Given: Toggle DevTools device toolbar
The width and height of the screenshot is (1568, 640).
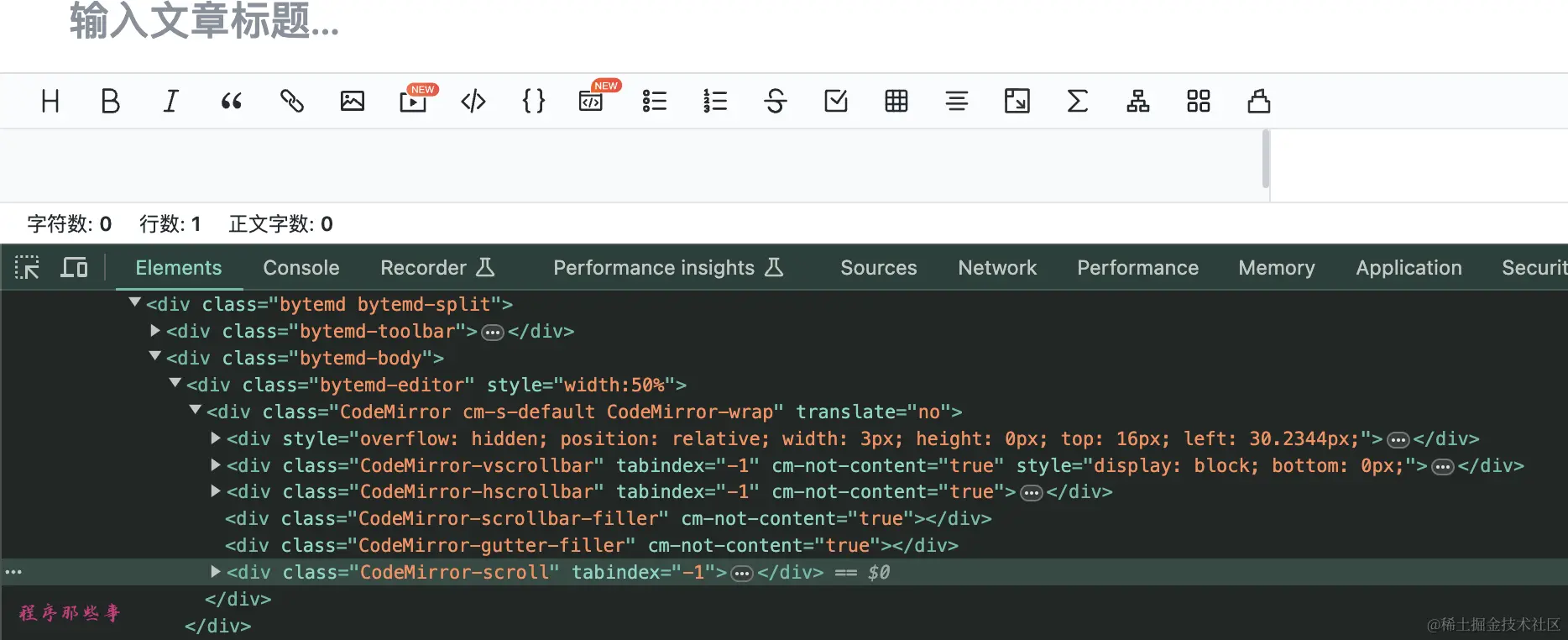Looking at the screenshot, I should tap(75, 268).
